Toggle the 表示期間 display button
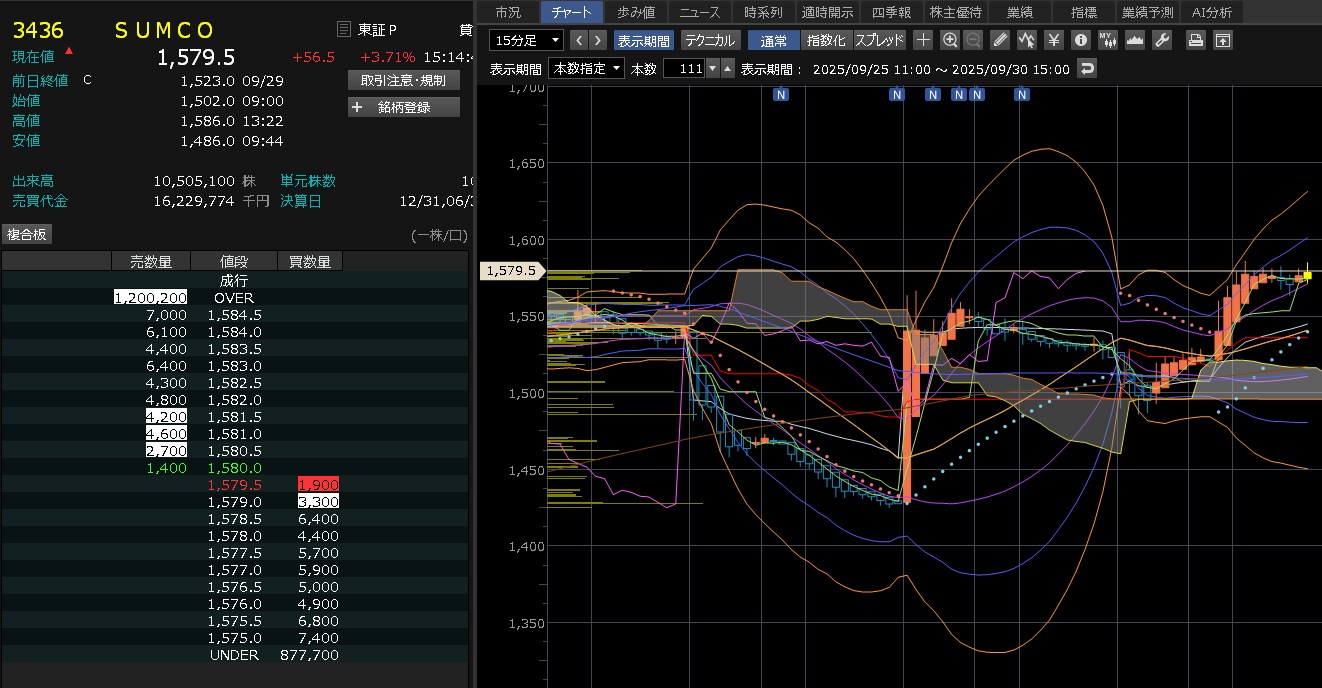 coord(644,40)
